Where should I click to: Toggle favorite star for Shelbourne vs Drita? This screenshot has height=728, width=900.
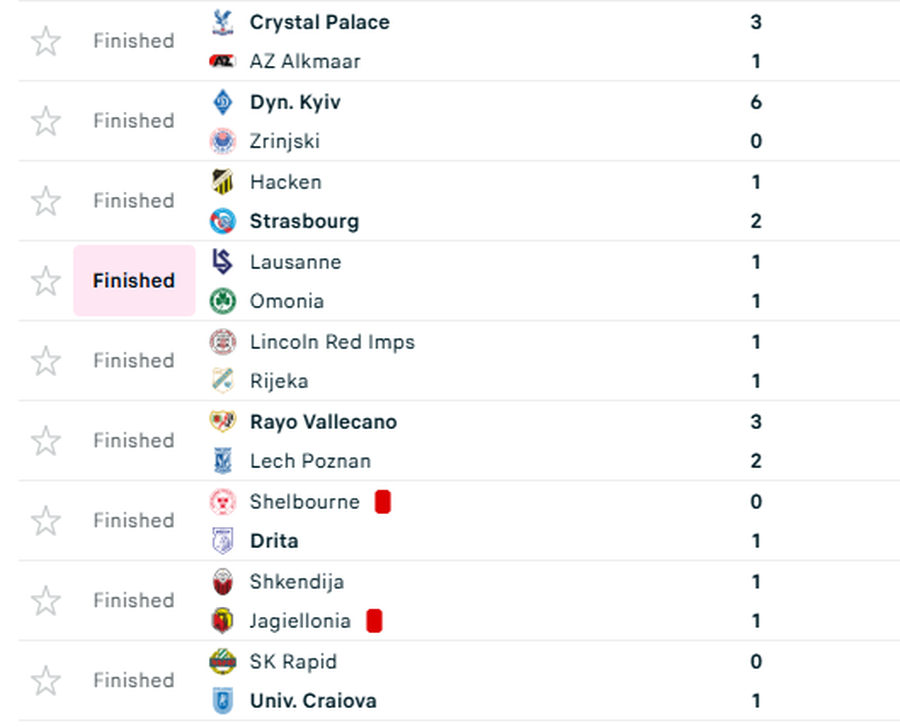click(x=46, y=521)
